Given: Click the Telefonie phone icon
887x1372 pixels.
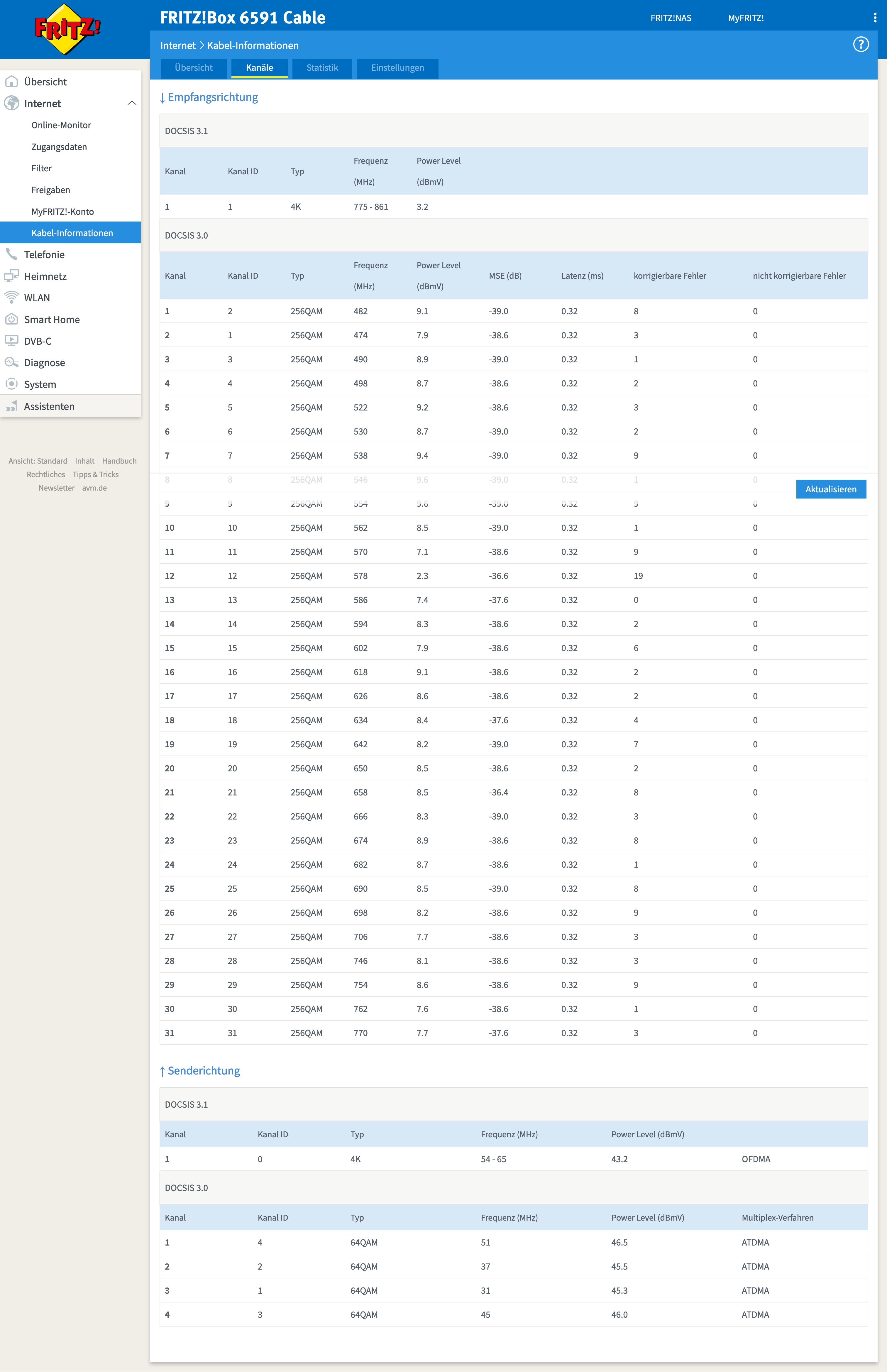Looking at the screenshot, I should point(11,254).
